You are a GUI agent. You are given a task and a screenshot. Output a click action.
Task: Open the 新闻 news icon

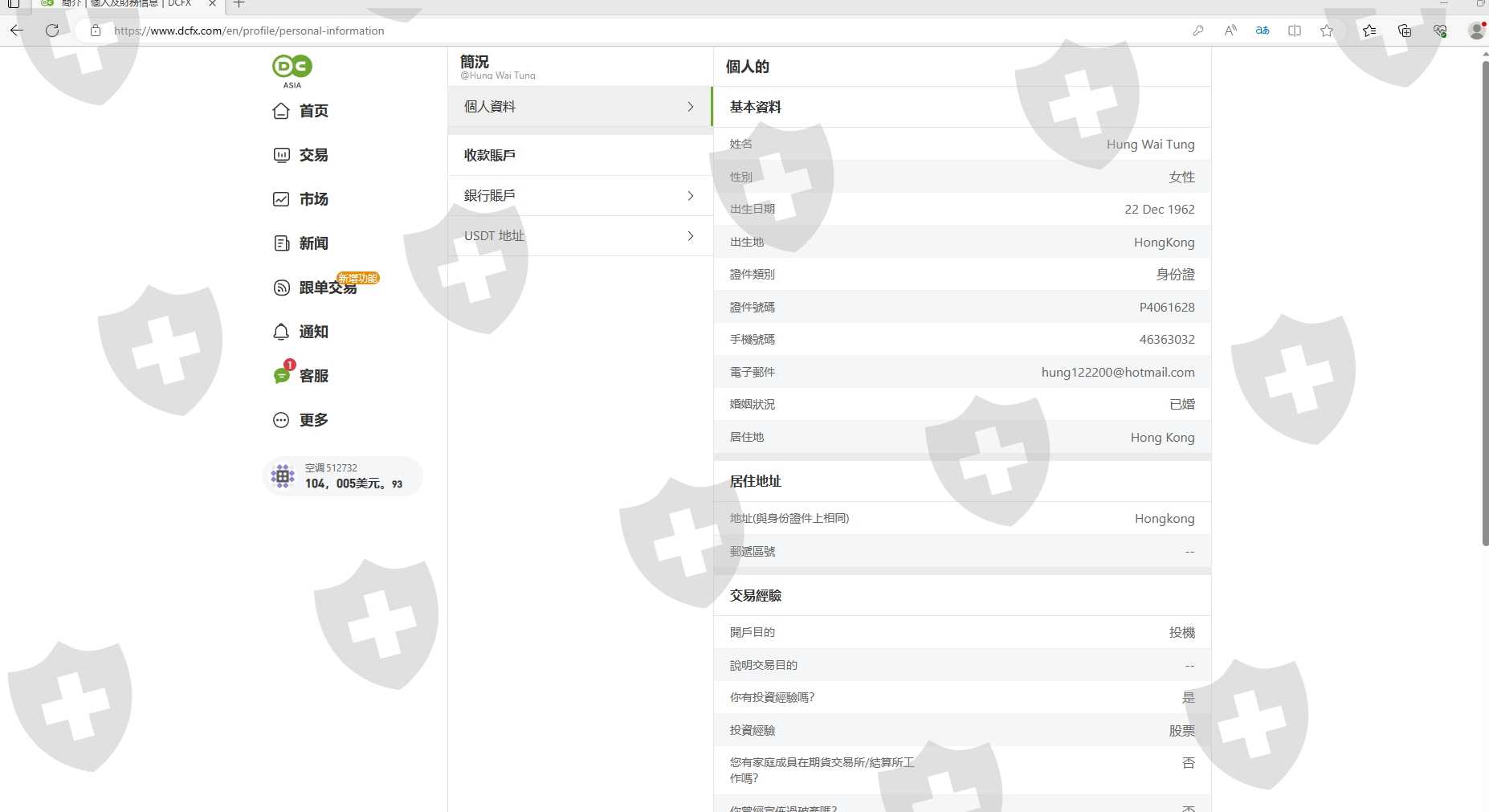(x=281, y=243)
